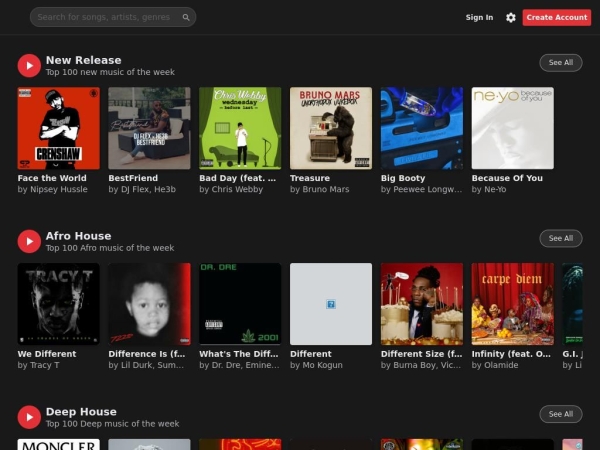Screen dimensions: 600x450
Task: Open artist Peewee Longway
Action: coord(421,189)
